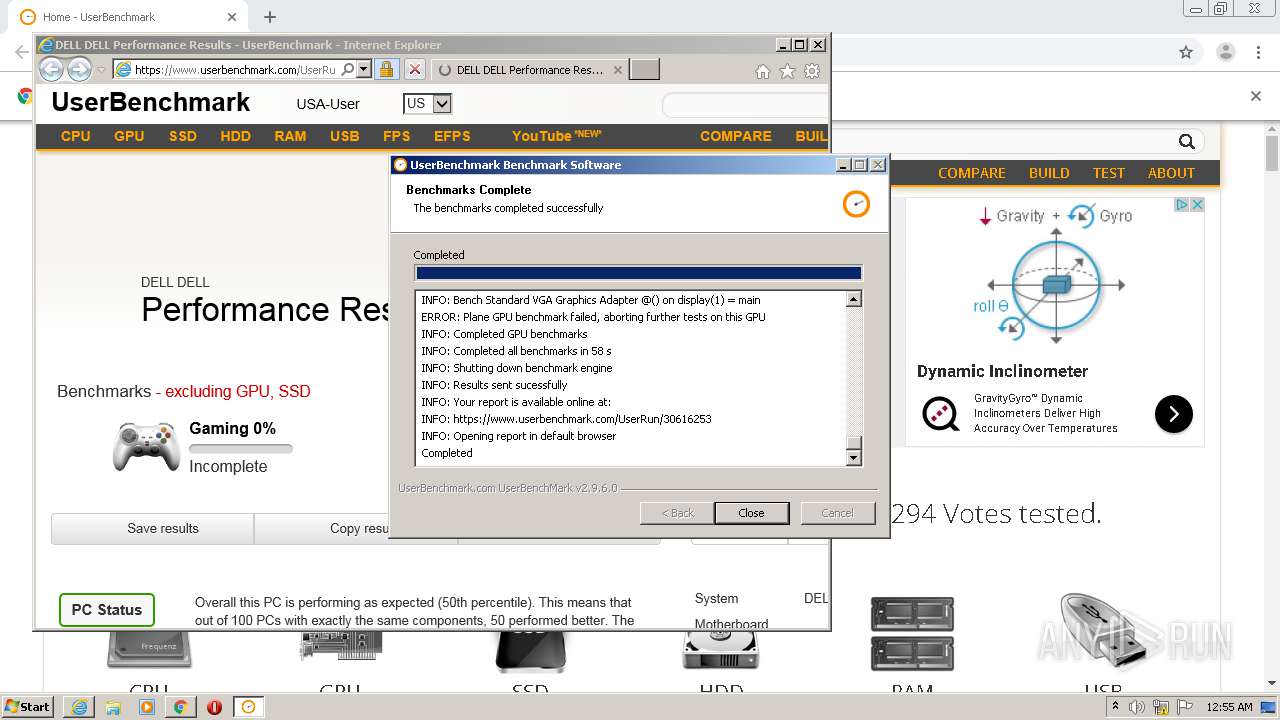The width and height of the screenshot is (1280, 720).
Task: Click COMPARE in the Internet Explorer page navbar
Action: (736, 136)
